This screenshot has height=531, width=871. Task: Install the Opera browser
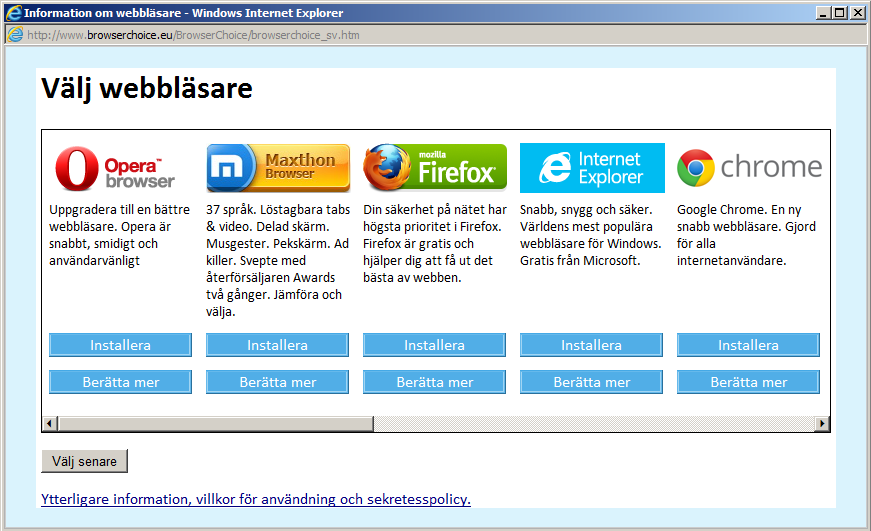click(120, 345)
